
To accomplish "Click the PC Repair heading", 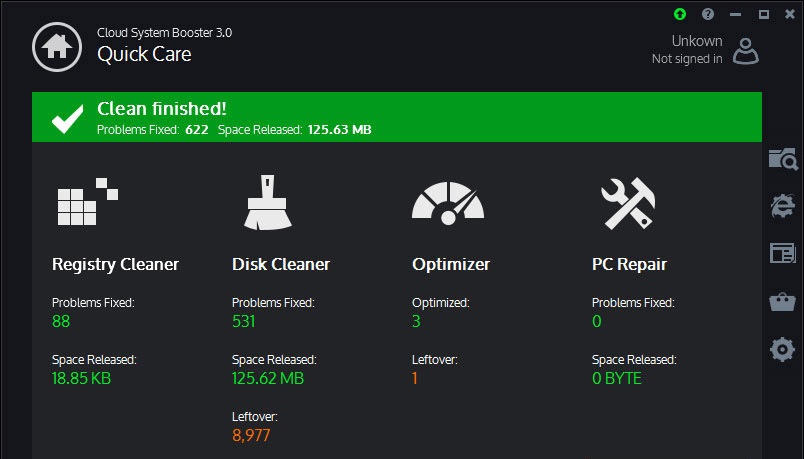I will 630,265.
